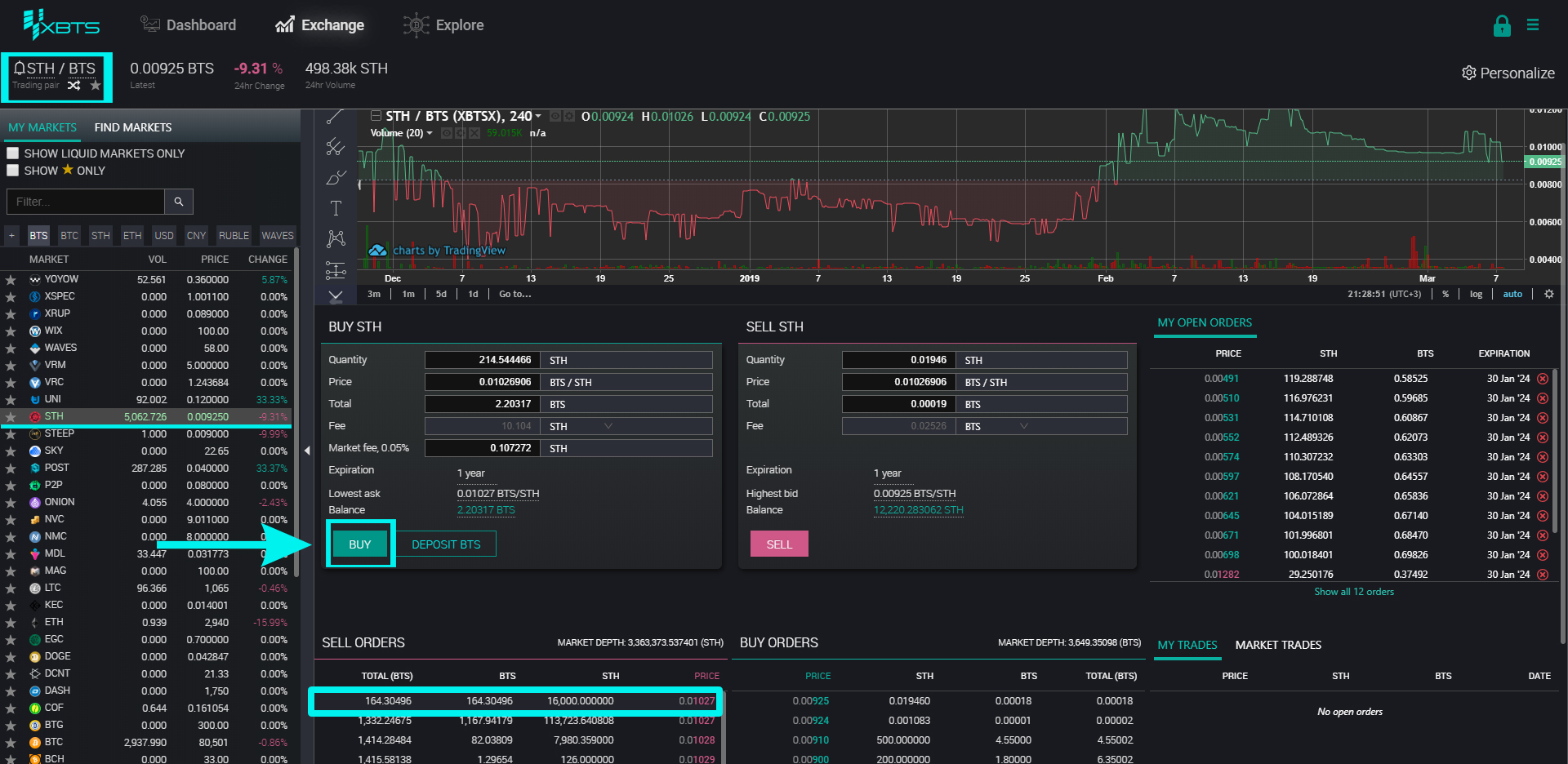
Task: Click the markets filter input field
Action: (x=85, y=201)
